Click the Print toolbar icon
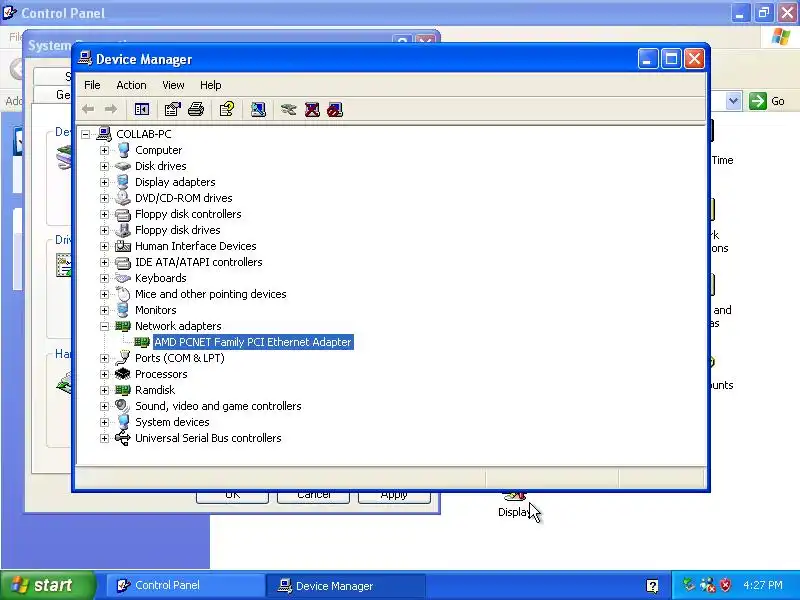Image resolution: width=800 pixels, height=600 pixels. click(196, 109)
